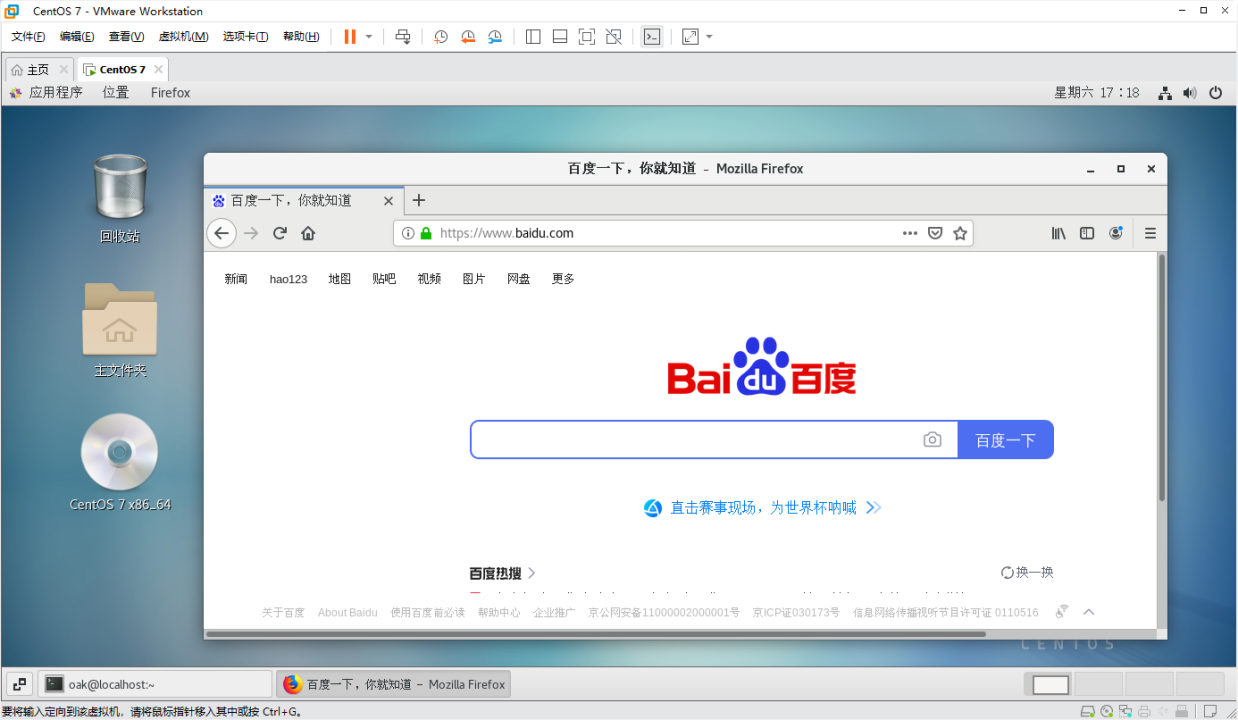Viewport: 1238px width, 720px height.
Task: Expand the 更多 link on Baidu
Action: tap(563, 279)
